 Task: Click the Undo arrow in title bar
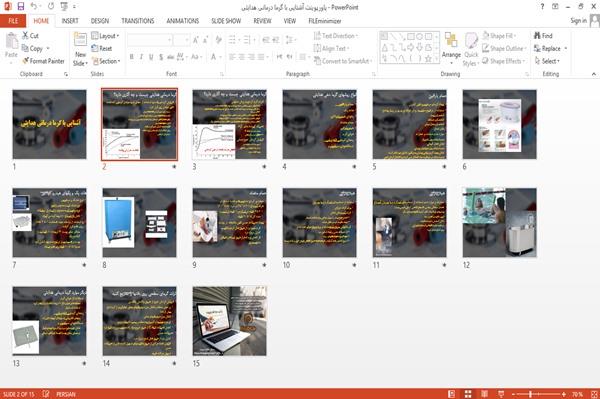tap(34, 7)
